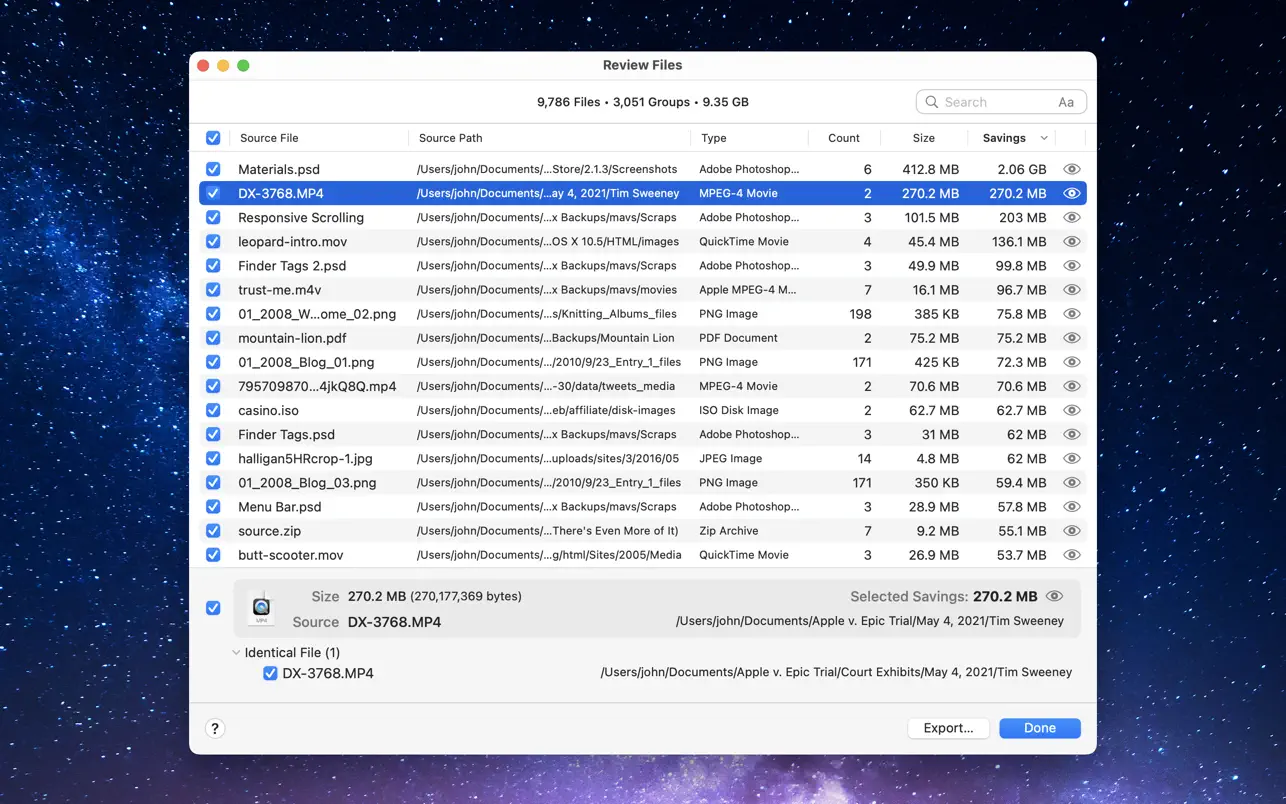Uncheck DX-3768.MP4 under Identical File
1286x804 pixels.
pos(270,673)
